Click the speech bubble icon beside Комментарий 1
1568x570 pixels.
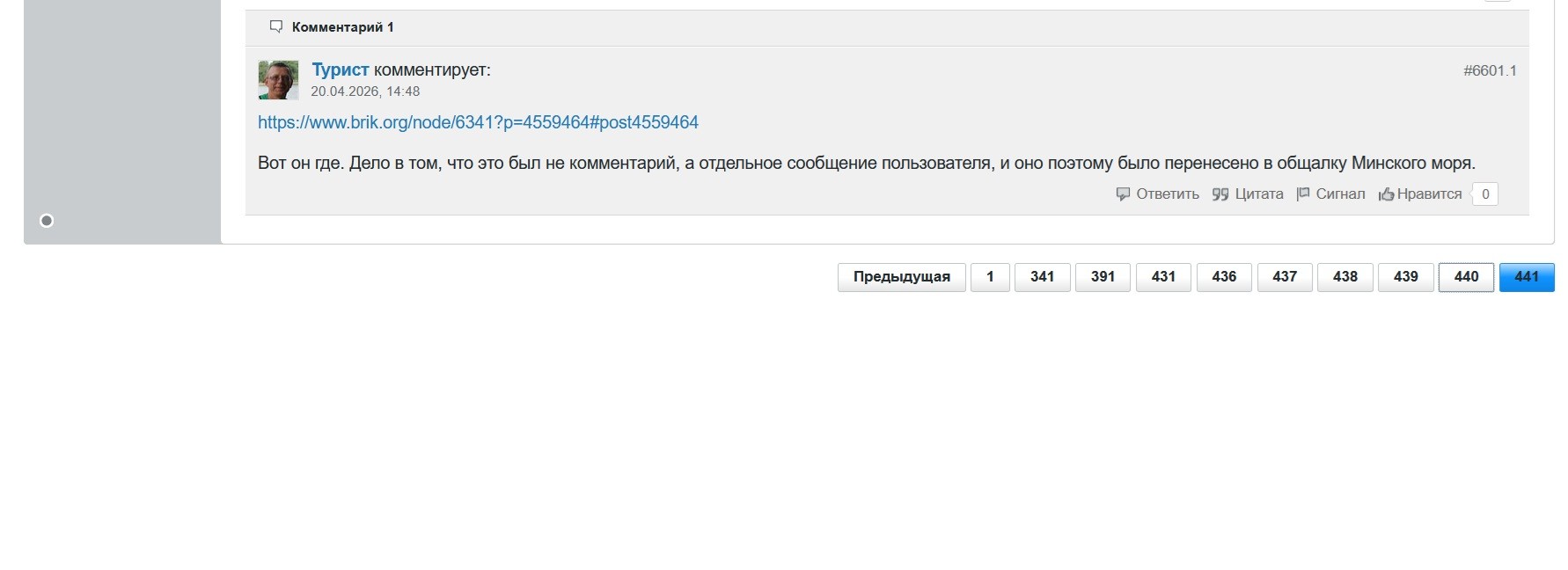[x=276, y=27]
